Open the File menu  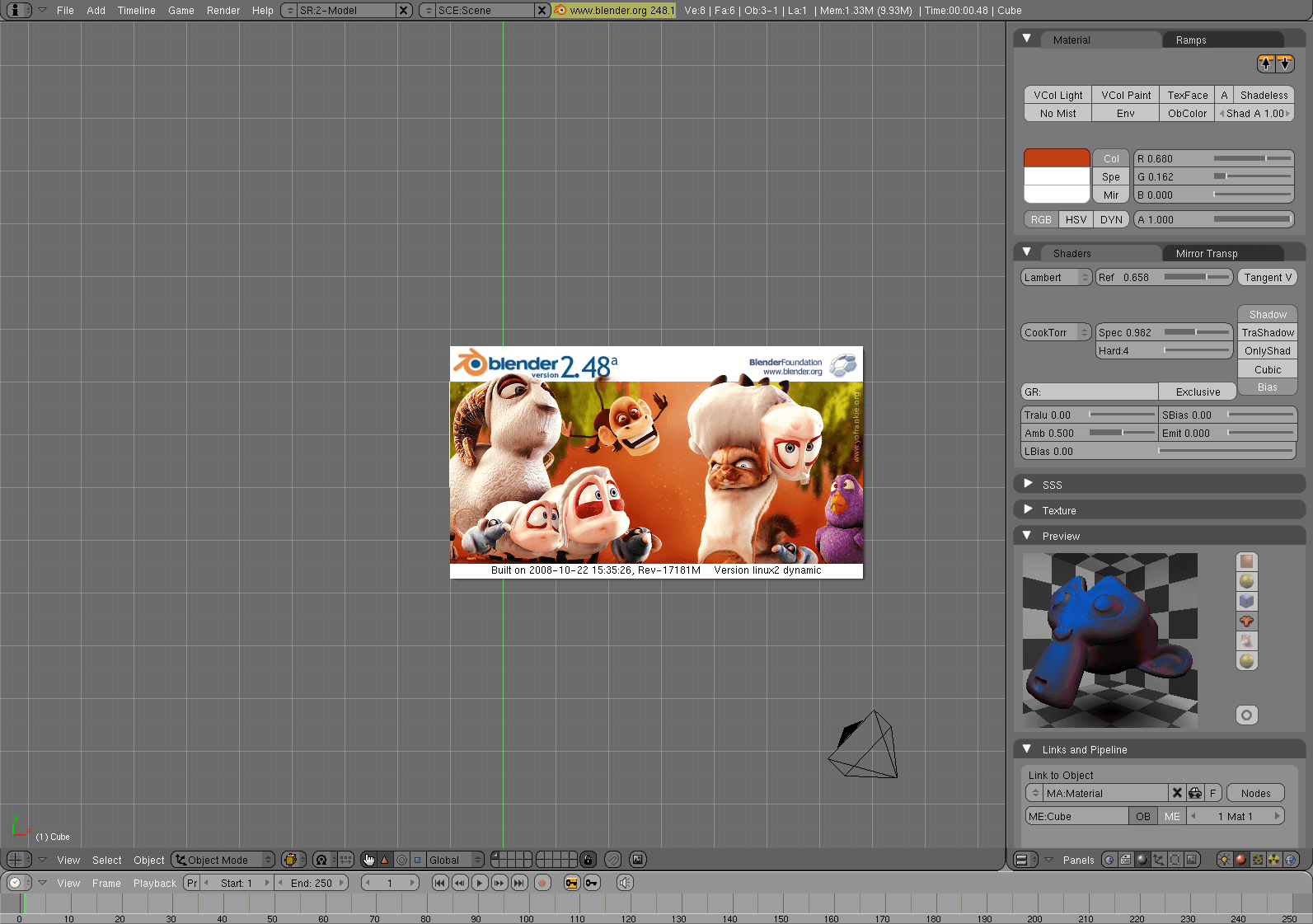click(65, 11)
